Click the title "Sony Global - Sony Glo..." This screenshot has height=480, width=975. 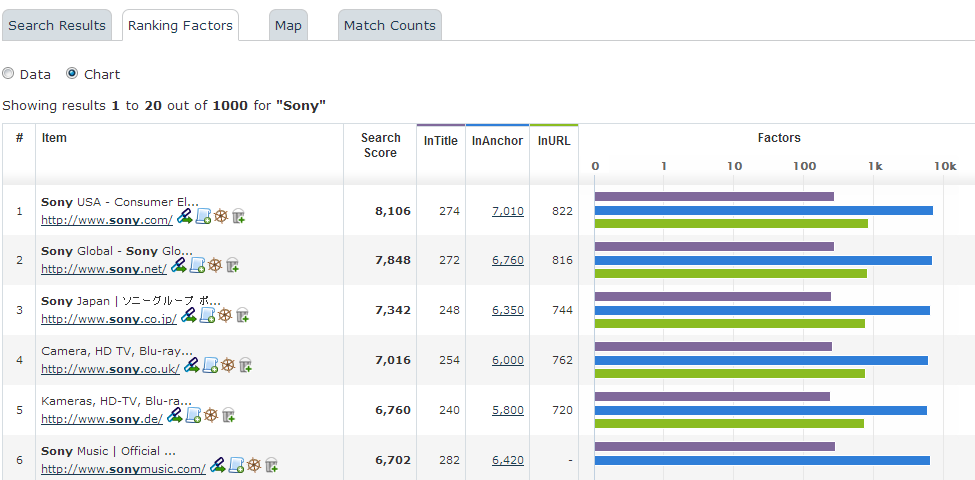[117, 251]
